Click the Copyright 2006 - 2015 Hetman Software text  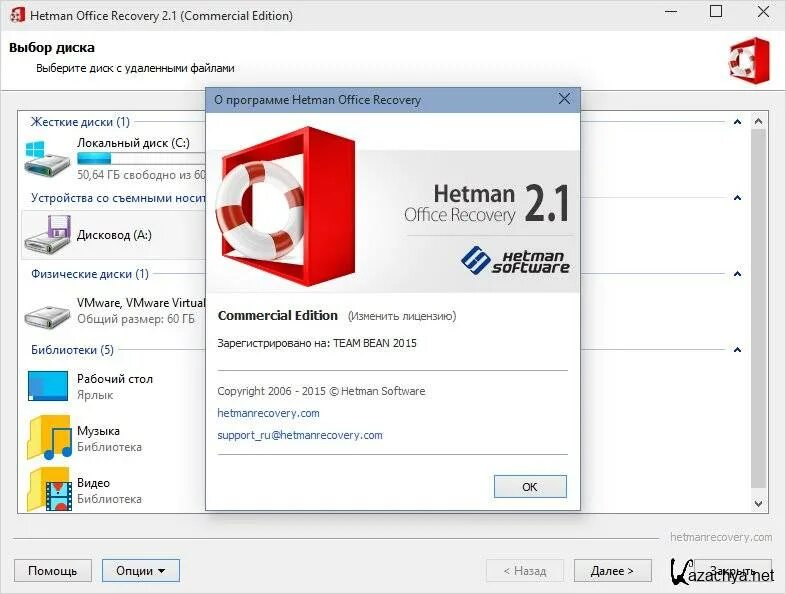321,391
